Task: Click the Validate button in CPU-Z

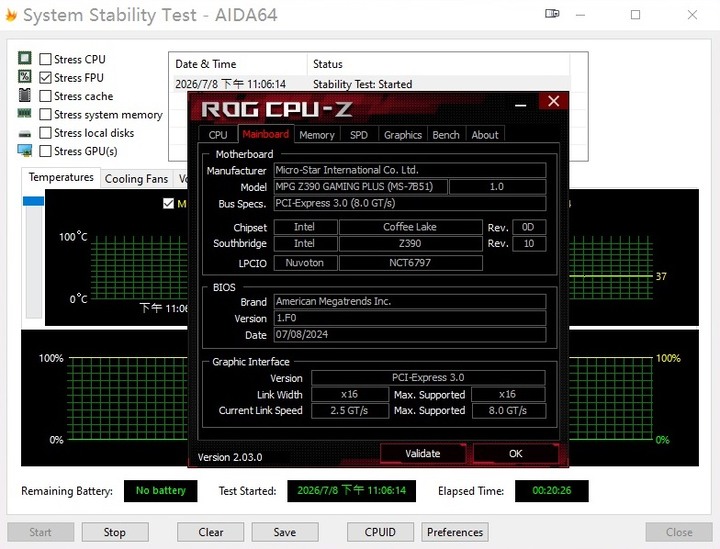Action: point(423,454)
